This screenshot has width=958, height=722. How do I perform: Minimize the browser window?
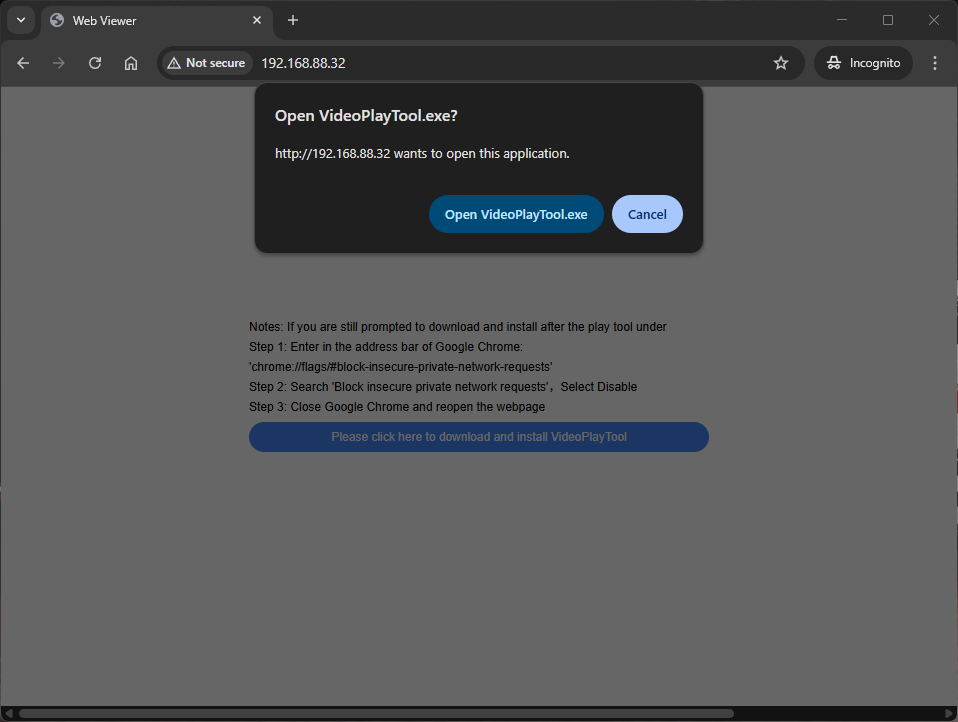tap(842, 20)
